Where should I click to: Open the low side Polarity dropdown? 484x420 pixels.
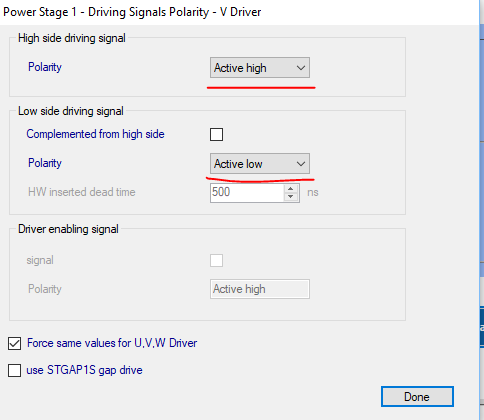(260, 163)
